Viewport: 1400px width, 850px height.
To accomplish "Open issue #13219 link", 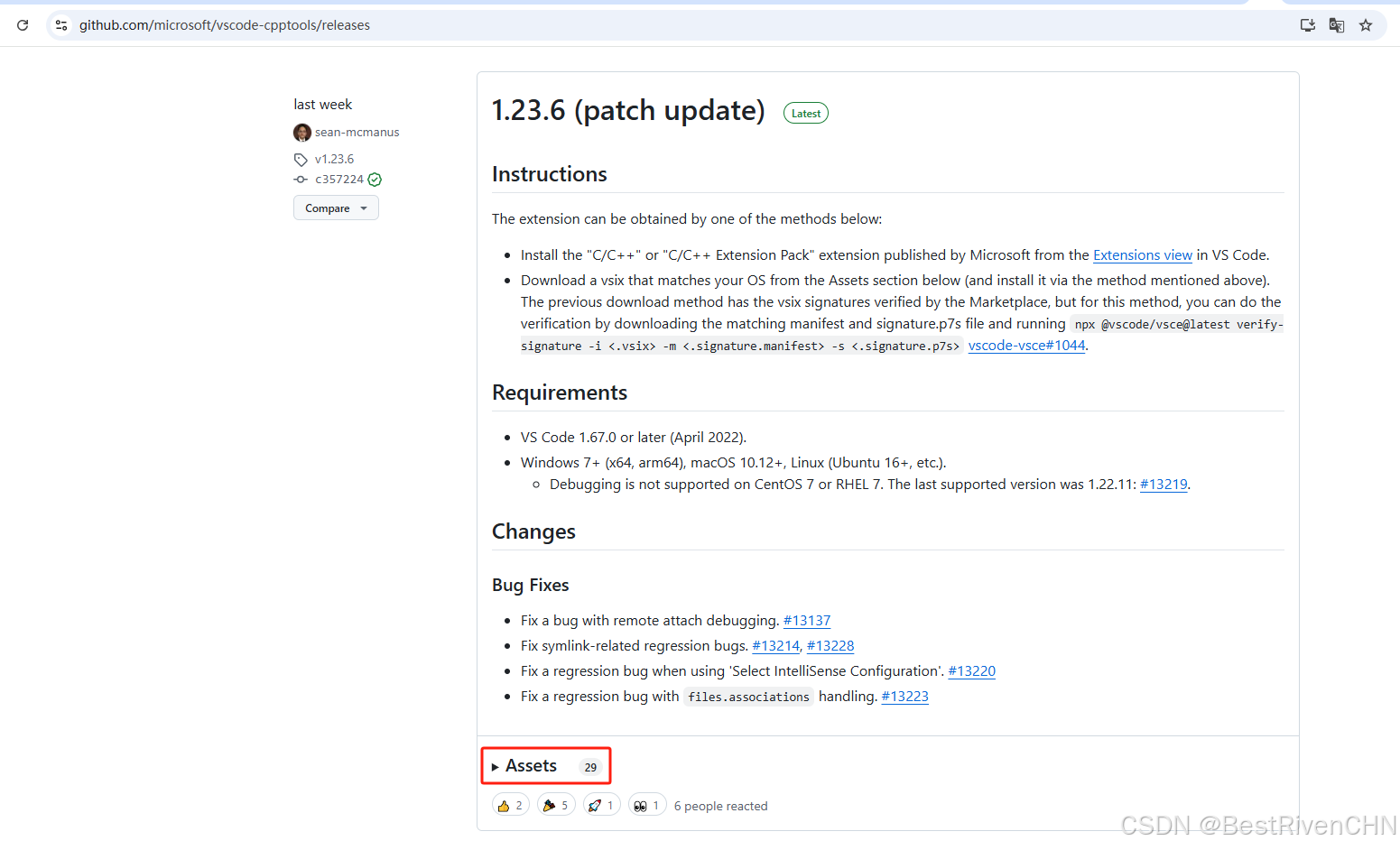I will tap(1164, 485).
